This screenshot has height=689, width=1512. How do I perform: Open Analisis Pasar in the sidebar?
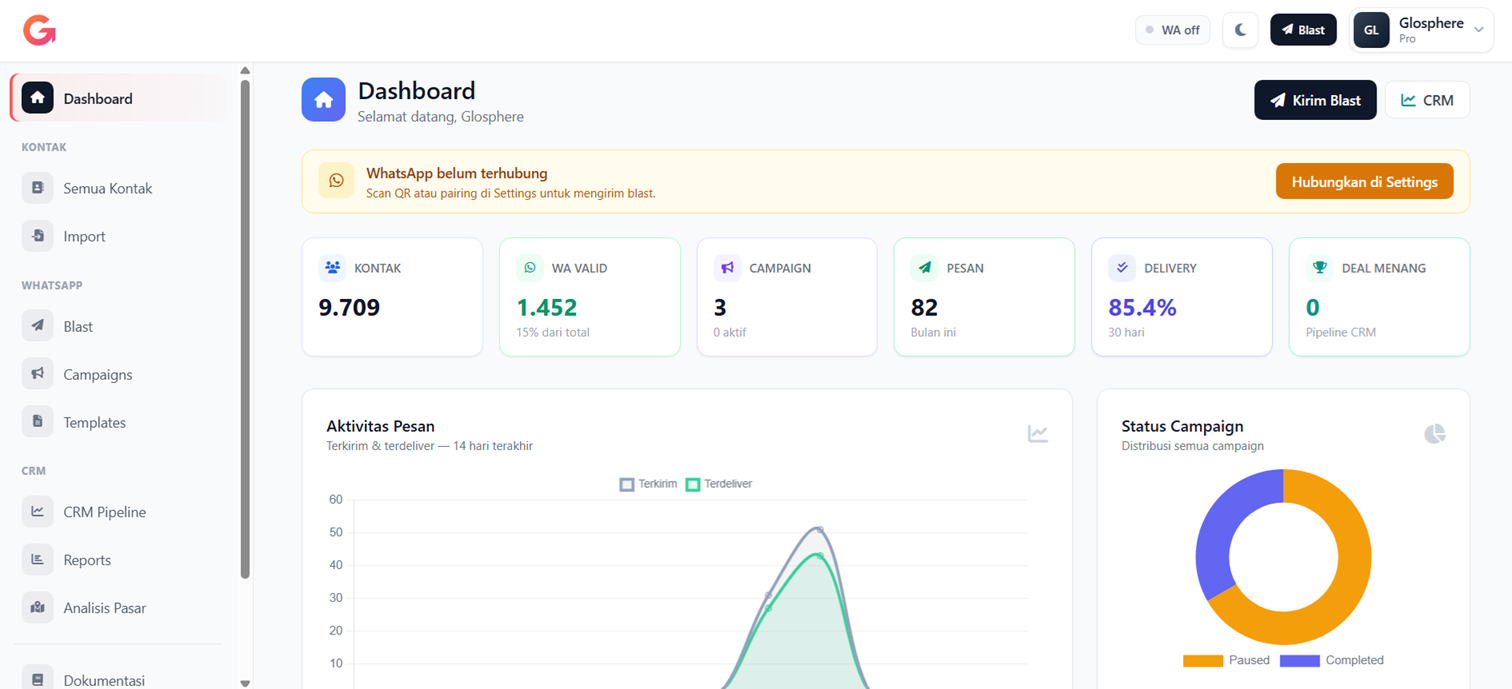click(x=118, y=608)
